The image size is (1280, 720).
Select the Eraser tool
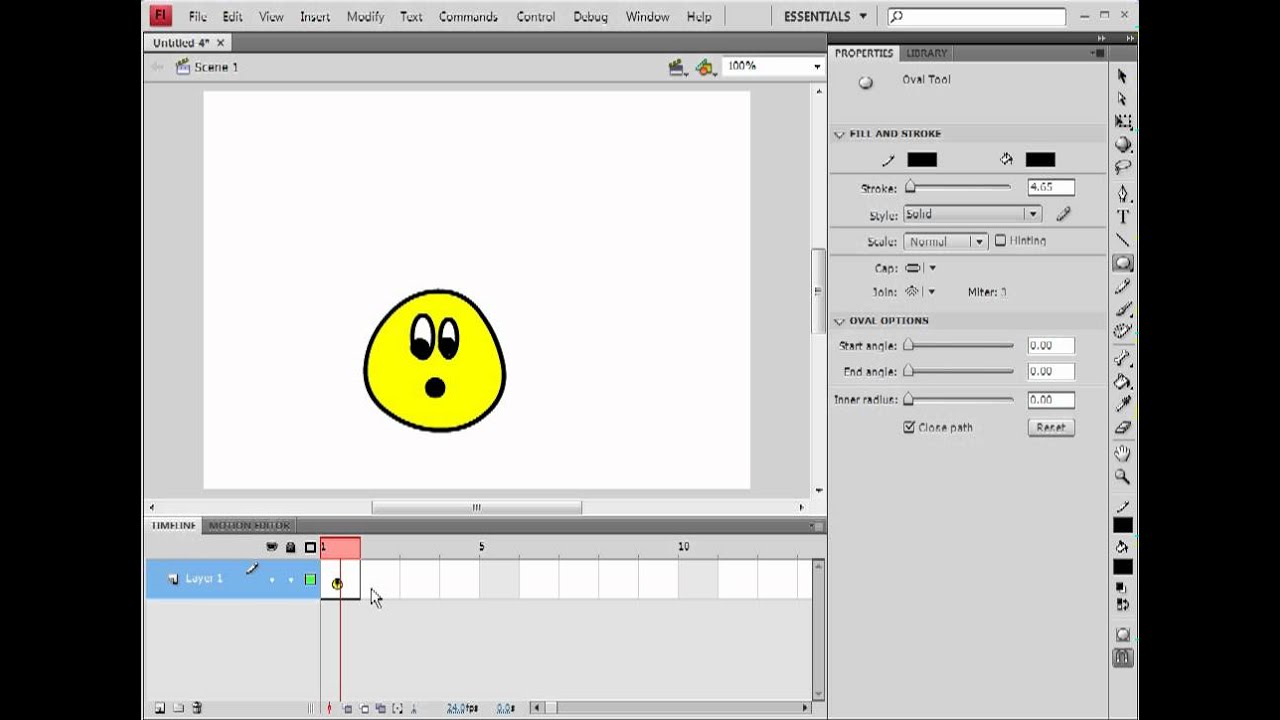tap(1122, 427)
